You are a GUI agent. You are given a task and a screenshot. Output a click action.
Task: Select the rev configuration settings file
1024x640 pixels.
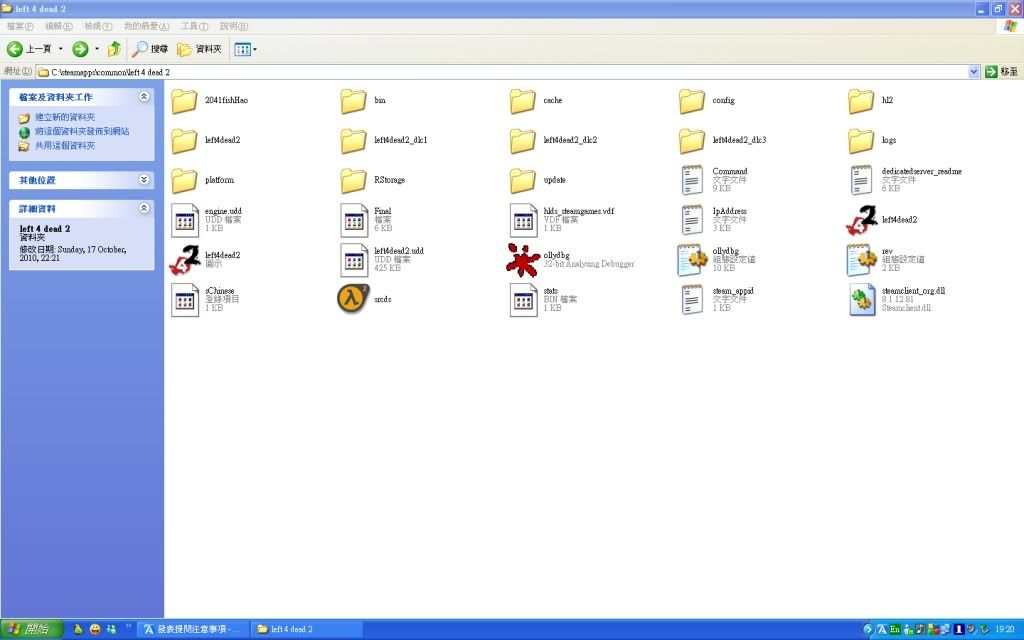[x=861, y=259]
